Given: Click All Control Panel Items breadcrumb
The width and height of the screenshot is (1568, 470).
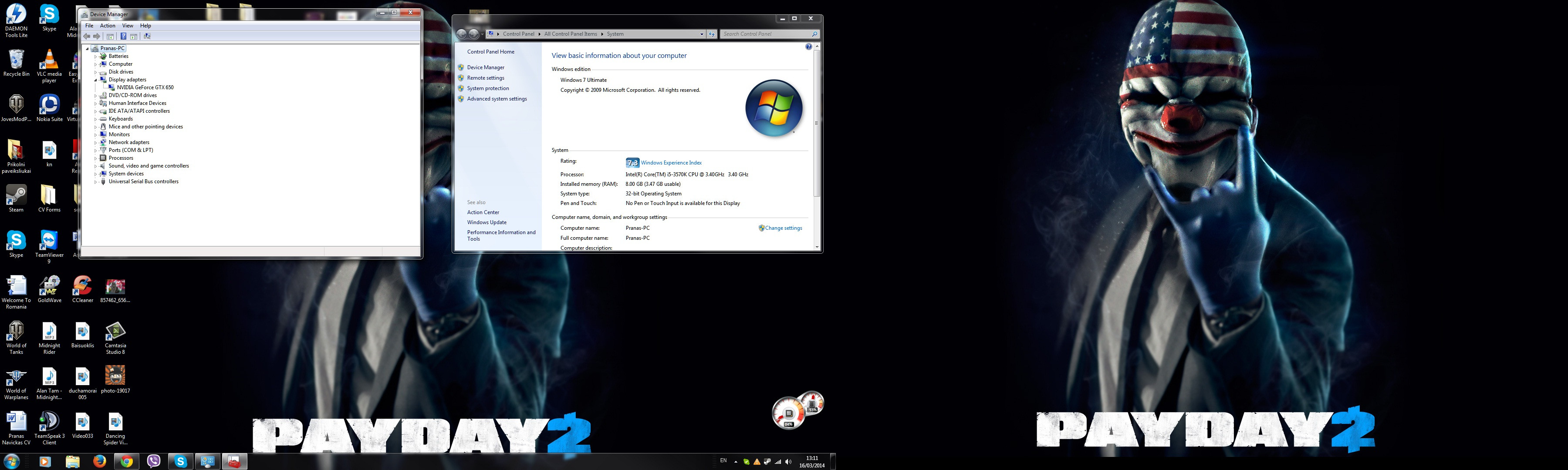Looking at the screenshot, I should coord(570,34).
